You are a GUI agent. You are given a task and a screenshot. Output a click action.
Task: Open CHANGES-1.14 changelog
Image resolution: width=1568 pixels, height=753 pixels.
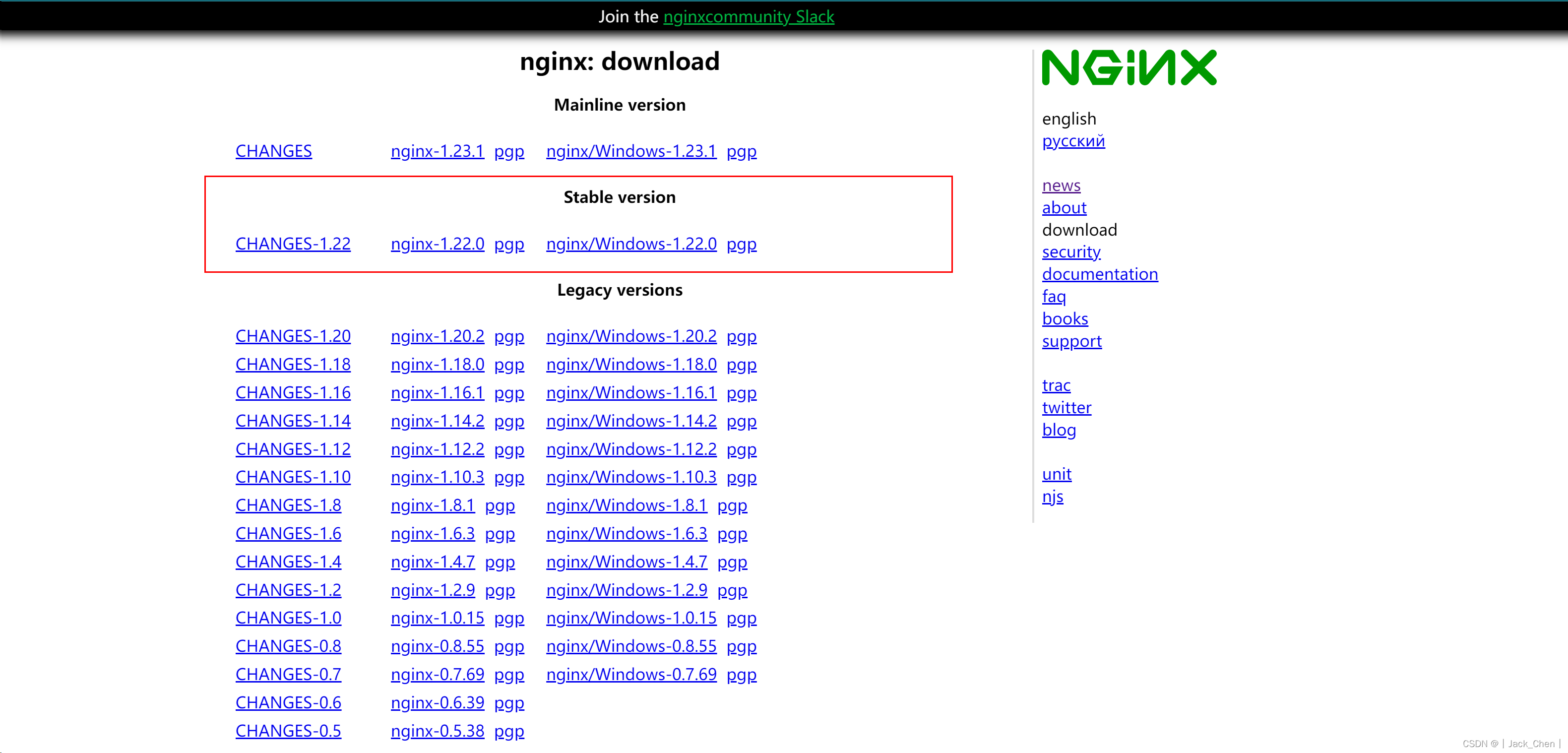(293, 421)
